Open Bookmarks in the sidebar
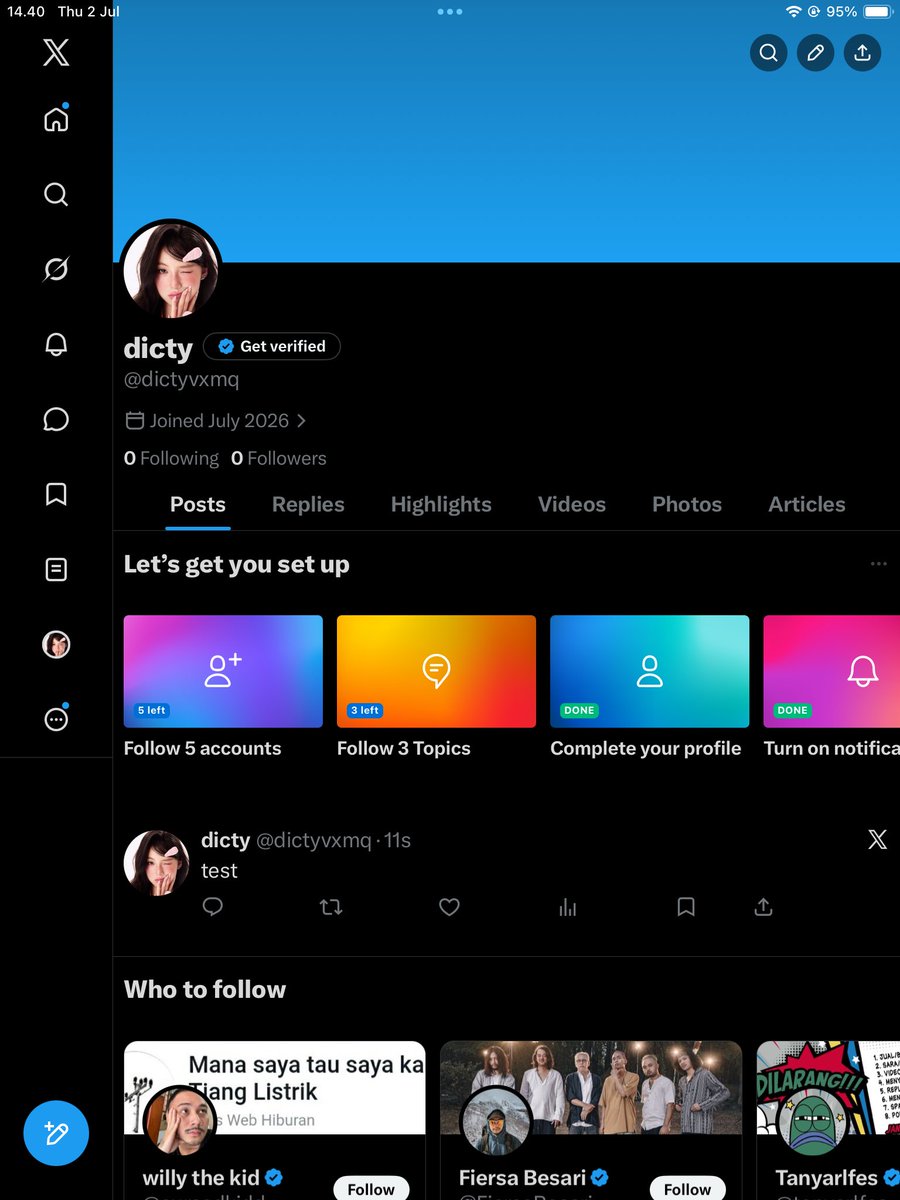The width and height of the screenshot is (900, 1200). point(56,494)
